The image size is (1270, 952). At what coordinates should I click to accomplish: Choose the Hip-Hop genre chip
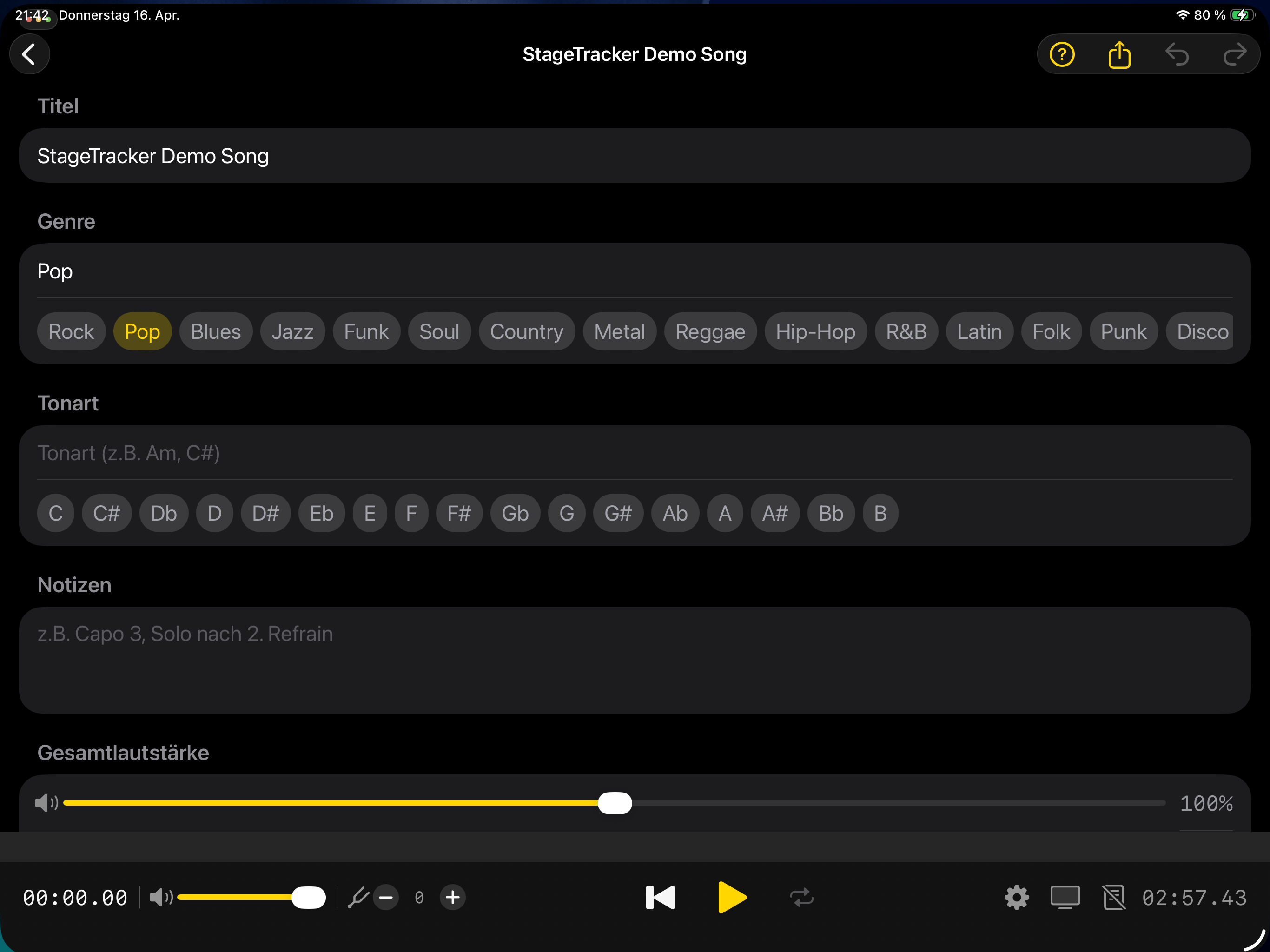point(816,331)
